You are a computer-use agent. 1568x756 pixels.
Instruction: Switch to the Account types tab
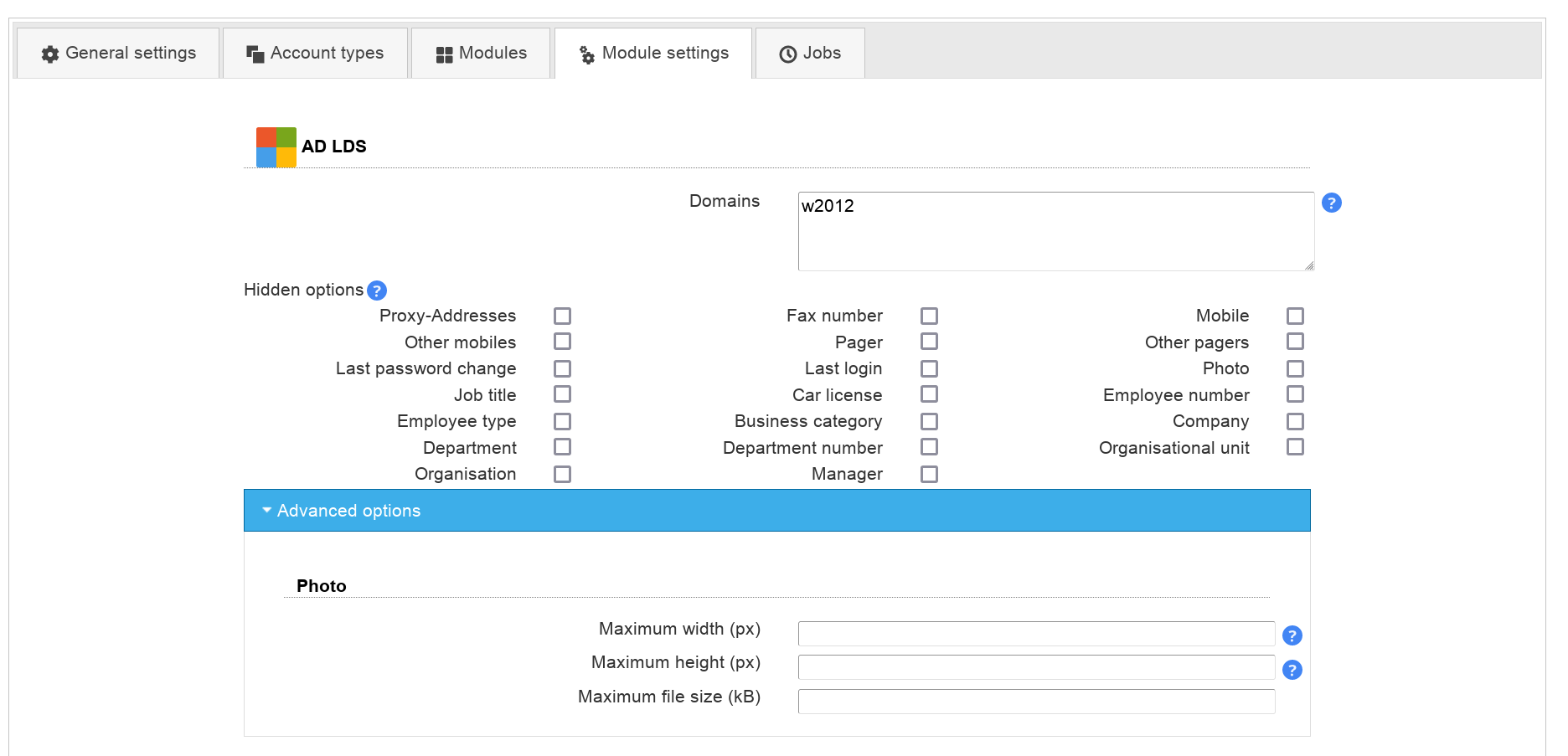point(315,54)
